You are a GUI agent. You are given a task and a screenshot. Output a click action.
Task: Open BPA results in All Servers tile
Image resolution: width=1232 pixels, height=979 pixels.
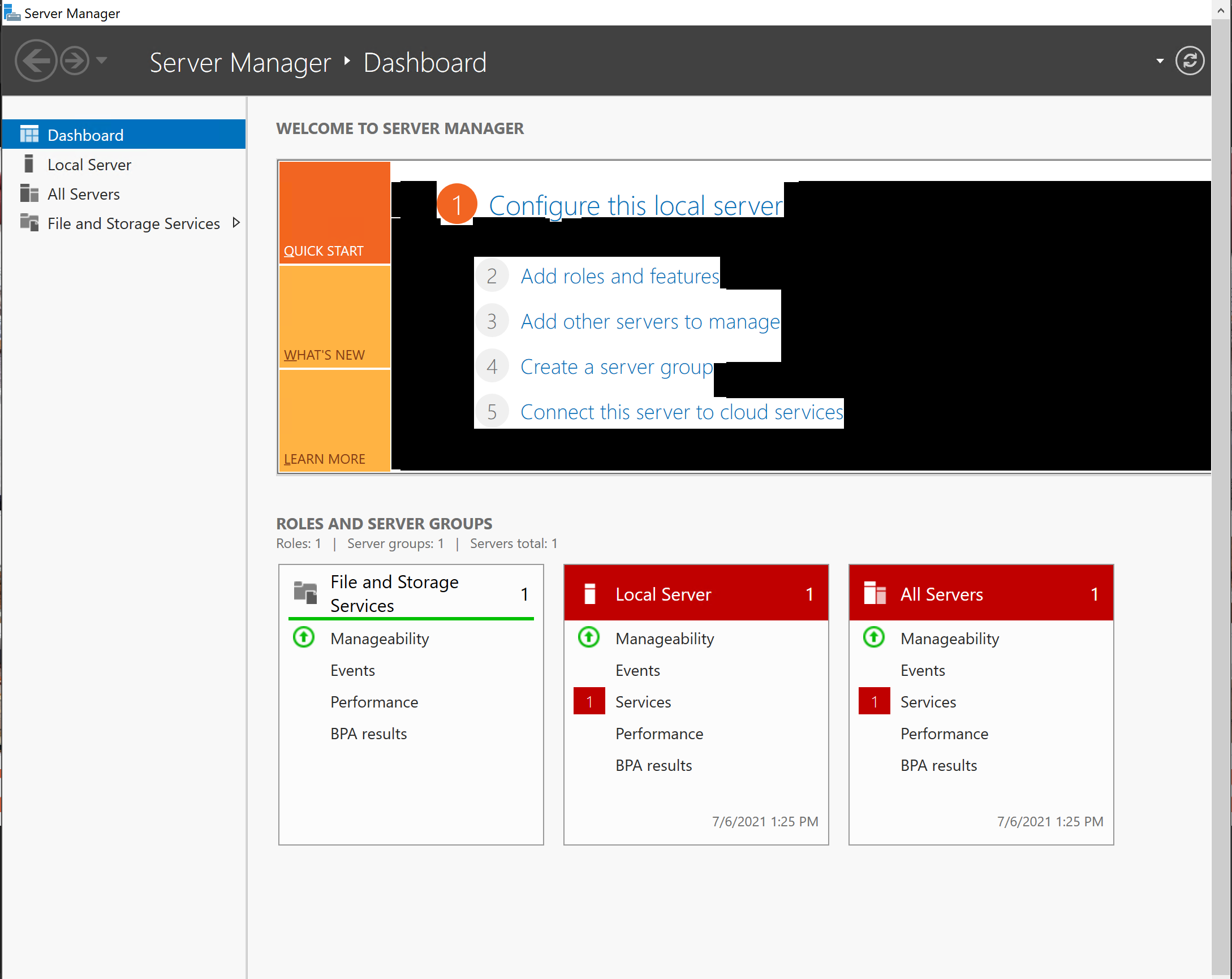[x=938, y=765]
